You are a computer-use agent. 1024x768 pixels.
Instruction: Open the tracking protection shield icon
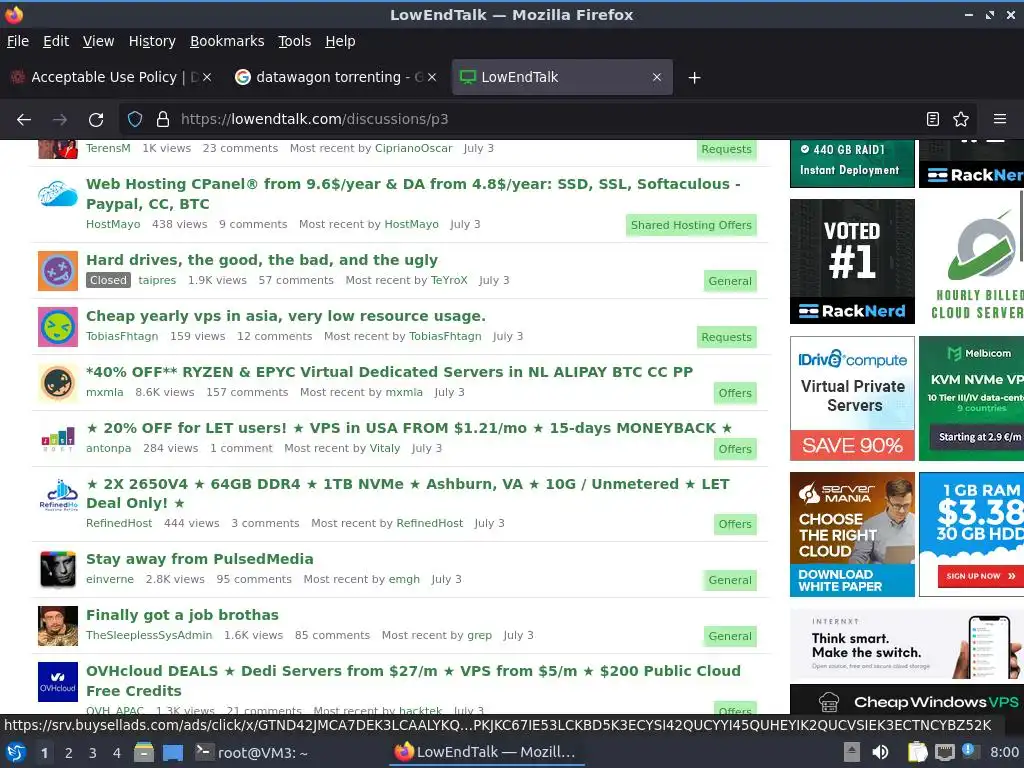point(135,120)
